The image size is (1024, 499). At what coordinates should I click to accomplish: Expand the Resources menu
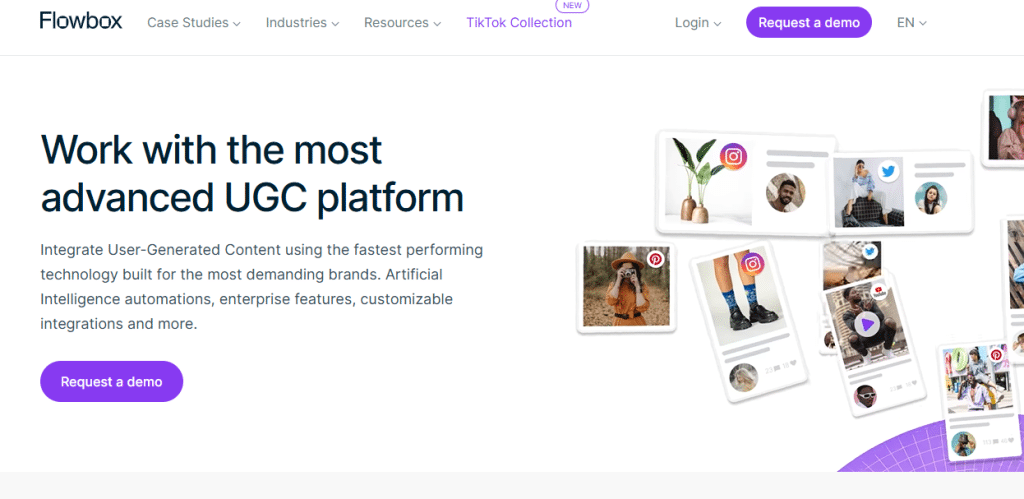pos(402,22)
